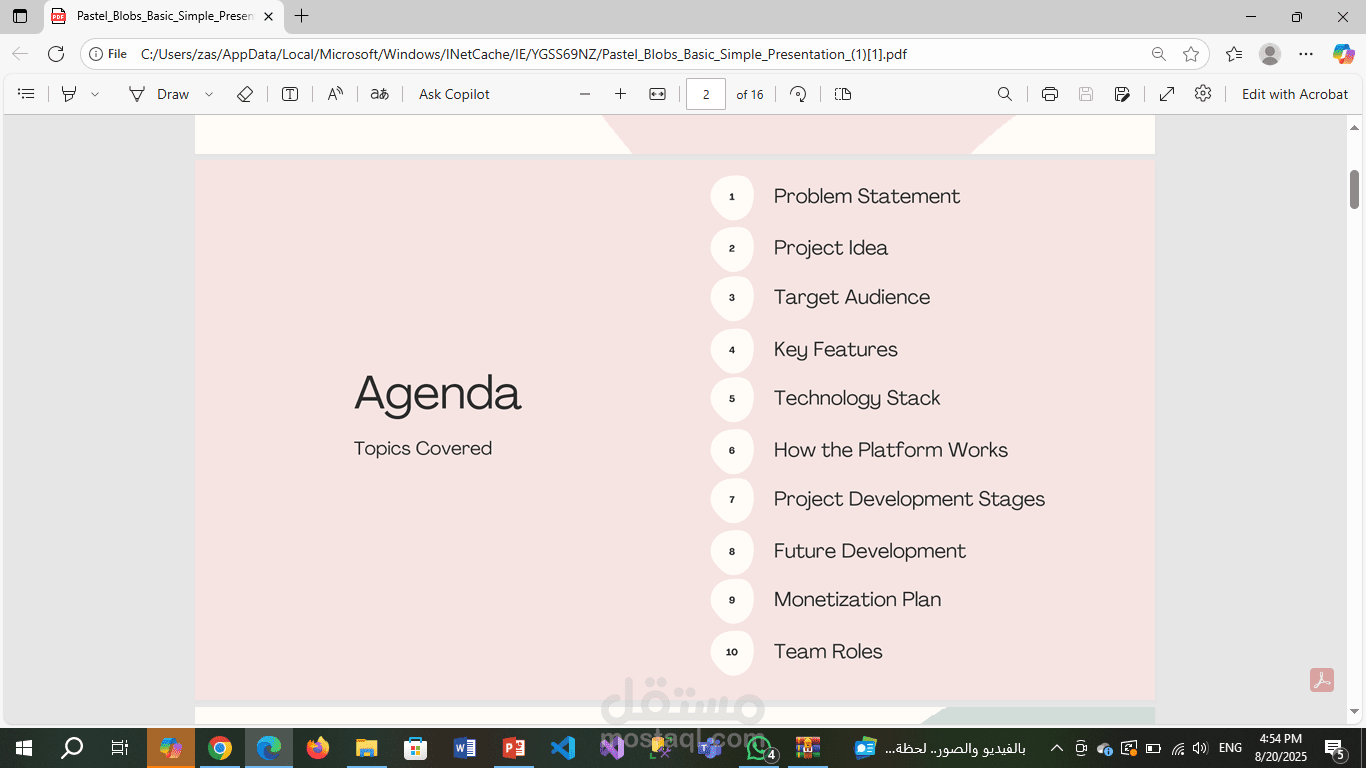Open Task View on the taskbar
1366x768 pixels.
tap(120, 748)
